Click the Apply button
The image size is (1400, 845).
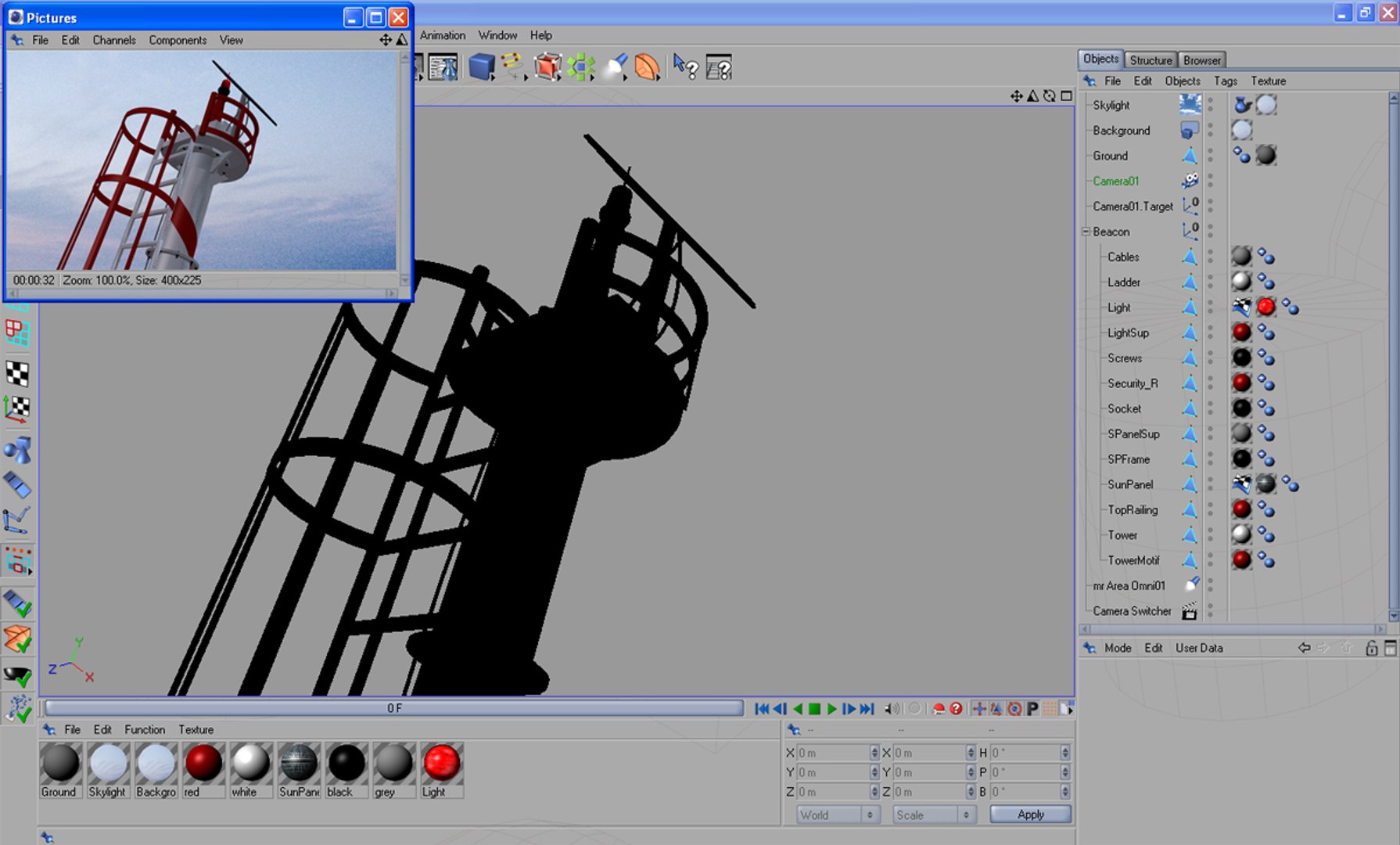[x=1031, y=814]
